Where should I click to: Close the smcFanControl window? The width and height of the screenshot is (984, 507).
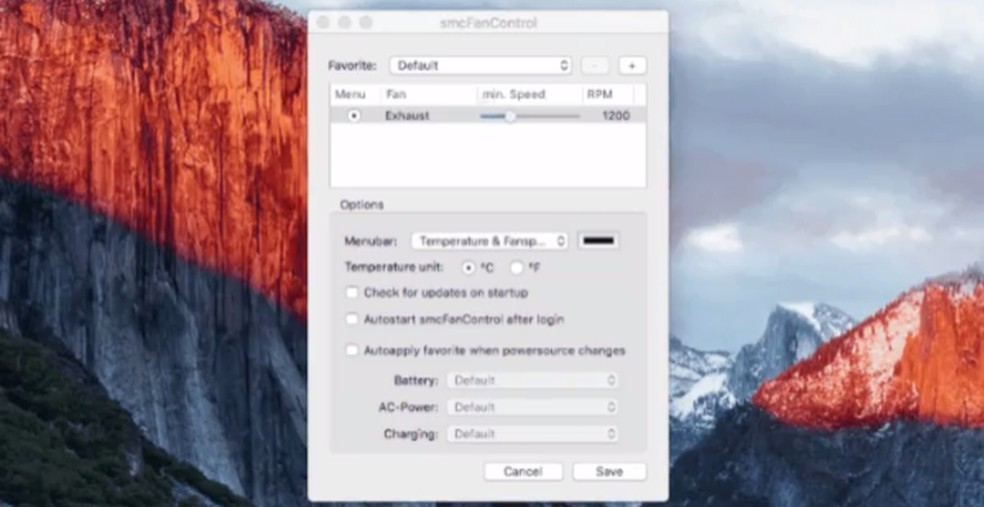tap(323, 23)
